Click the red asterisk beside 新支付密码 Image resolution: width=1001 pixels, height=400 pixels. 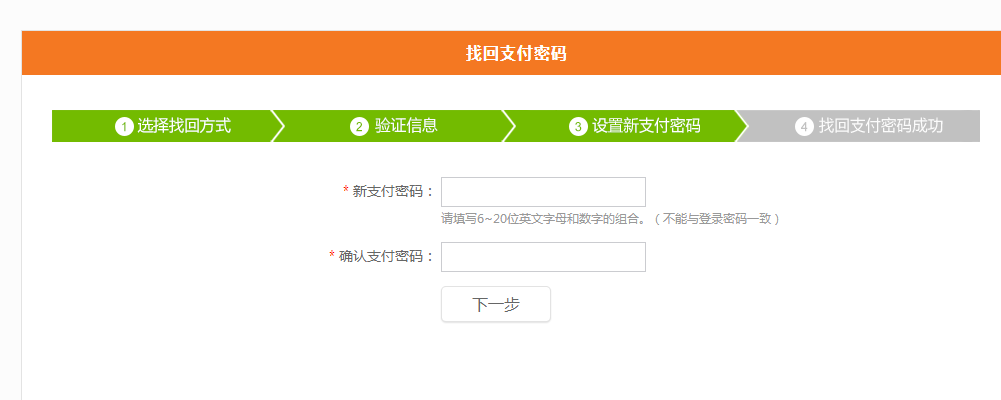345,190
